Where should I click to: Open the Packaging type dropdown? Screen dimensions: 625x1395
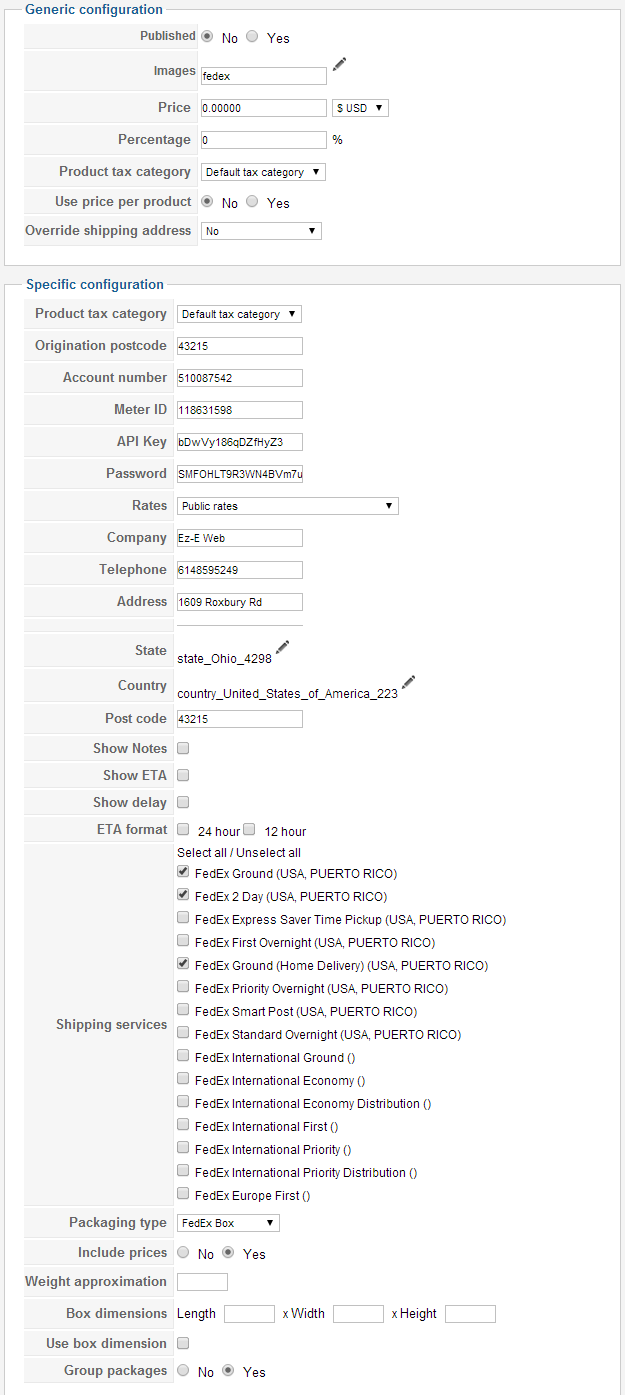pyautogui.click(x=228, y=1223)
